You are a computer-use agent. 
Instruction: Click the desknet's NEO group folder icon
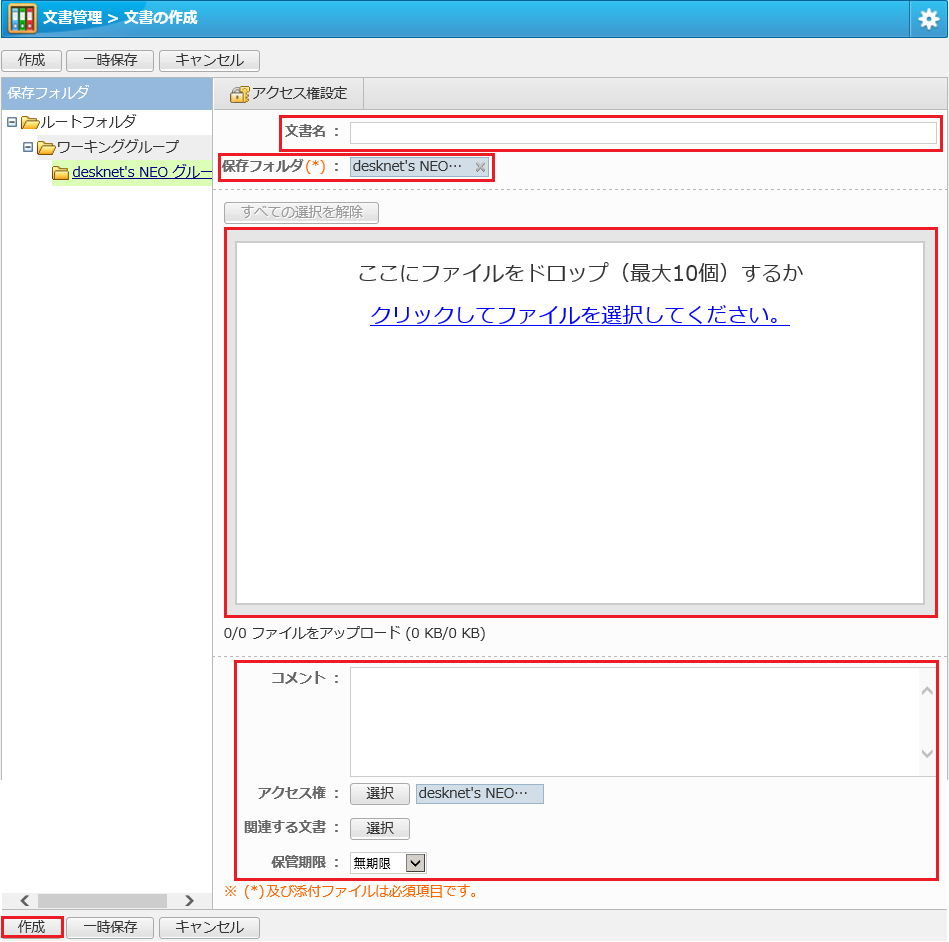tap(61, 173)
